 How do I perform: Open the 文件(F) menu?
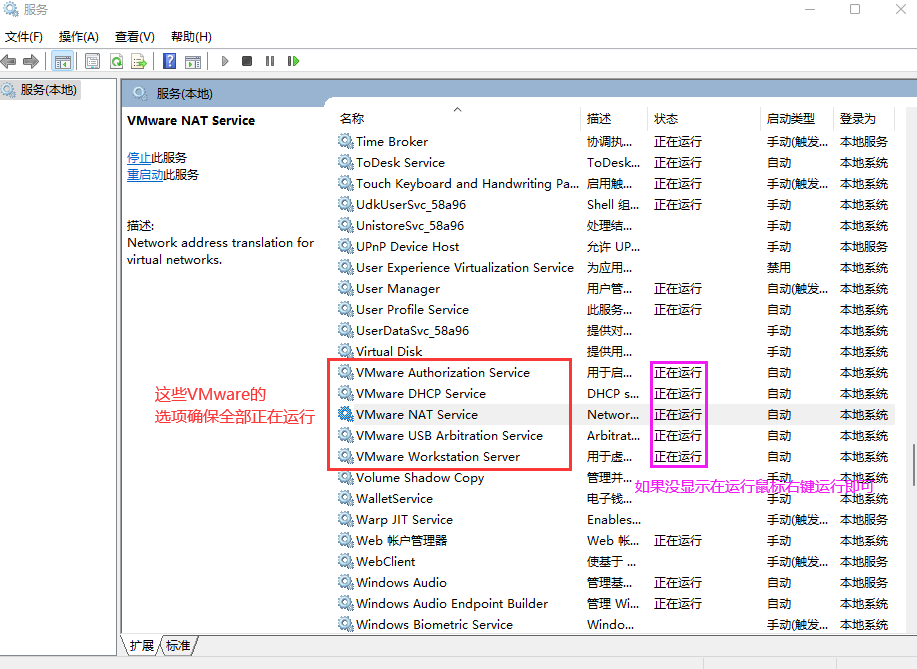tap(24, 37)
